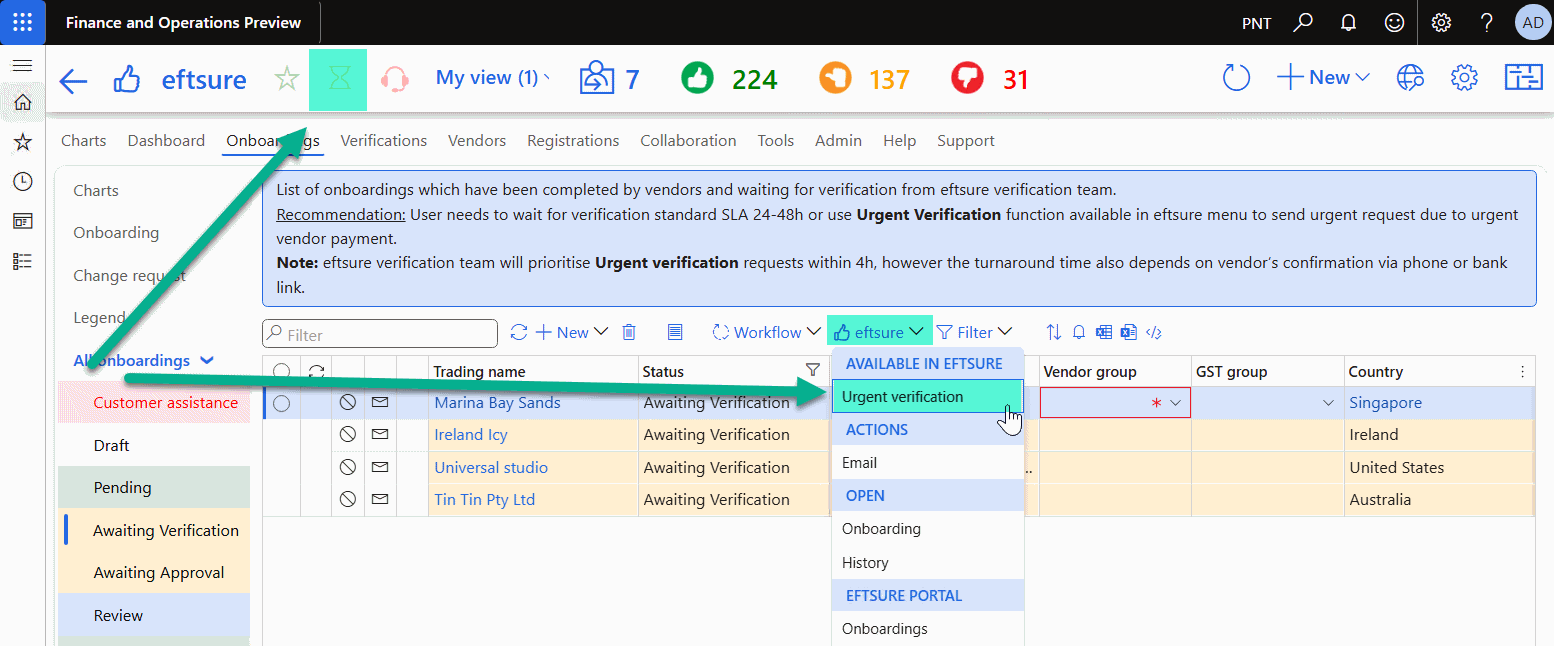Open the Registrations tab

coord(573,141)
